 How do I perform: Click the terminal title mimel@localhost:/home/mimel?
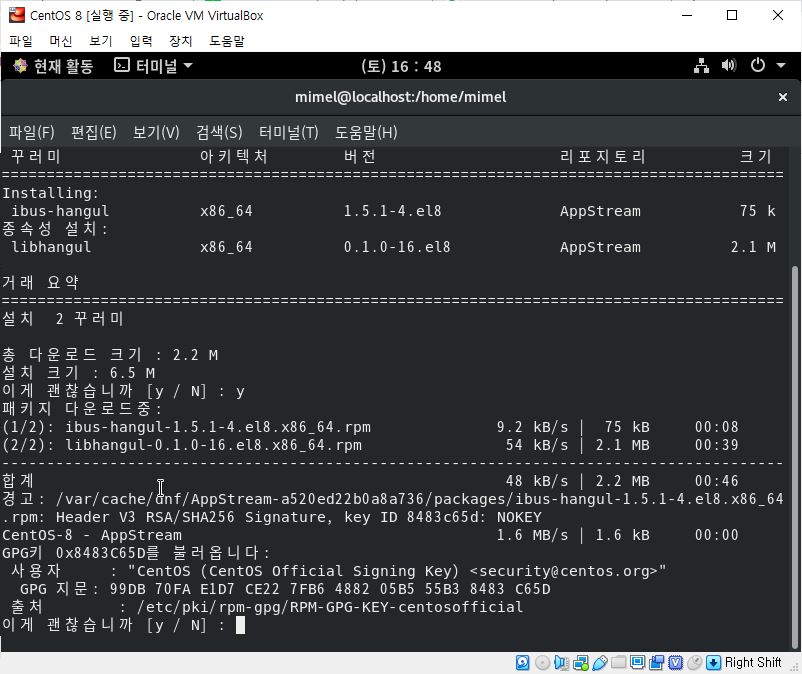pos(400,97)
